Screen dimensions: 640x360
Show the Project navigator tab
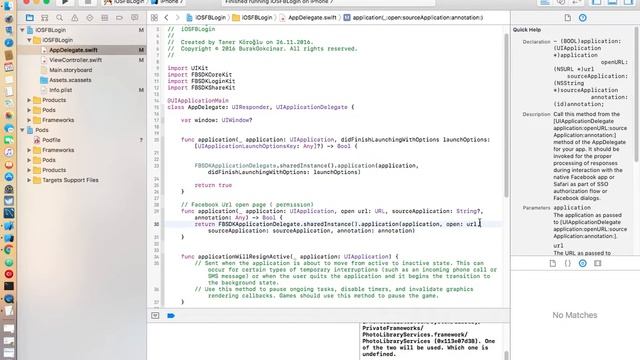pyautogui.click(x=30, y=18)
